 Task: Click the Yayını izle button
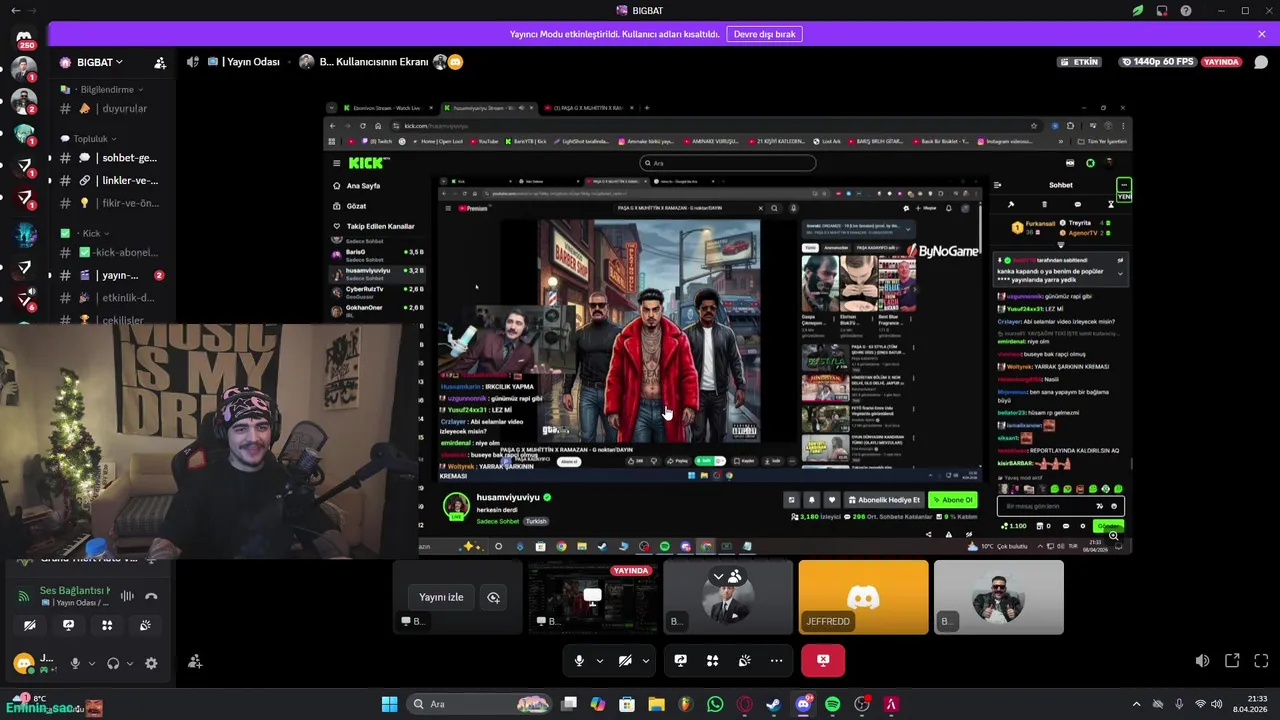(441, 597)
